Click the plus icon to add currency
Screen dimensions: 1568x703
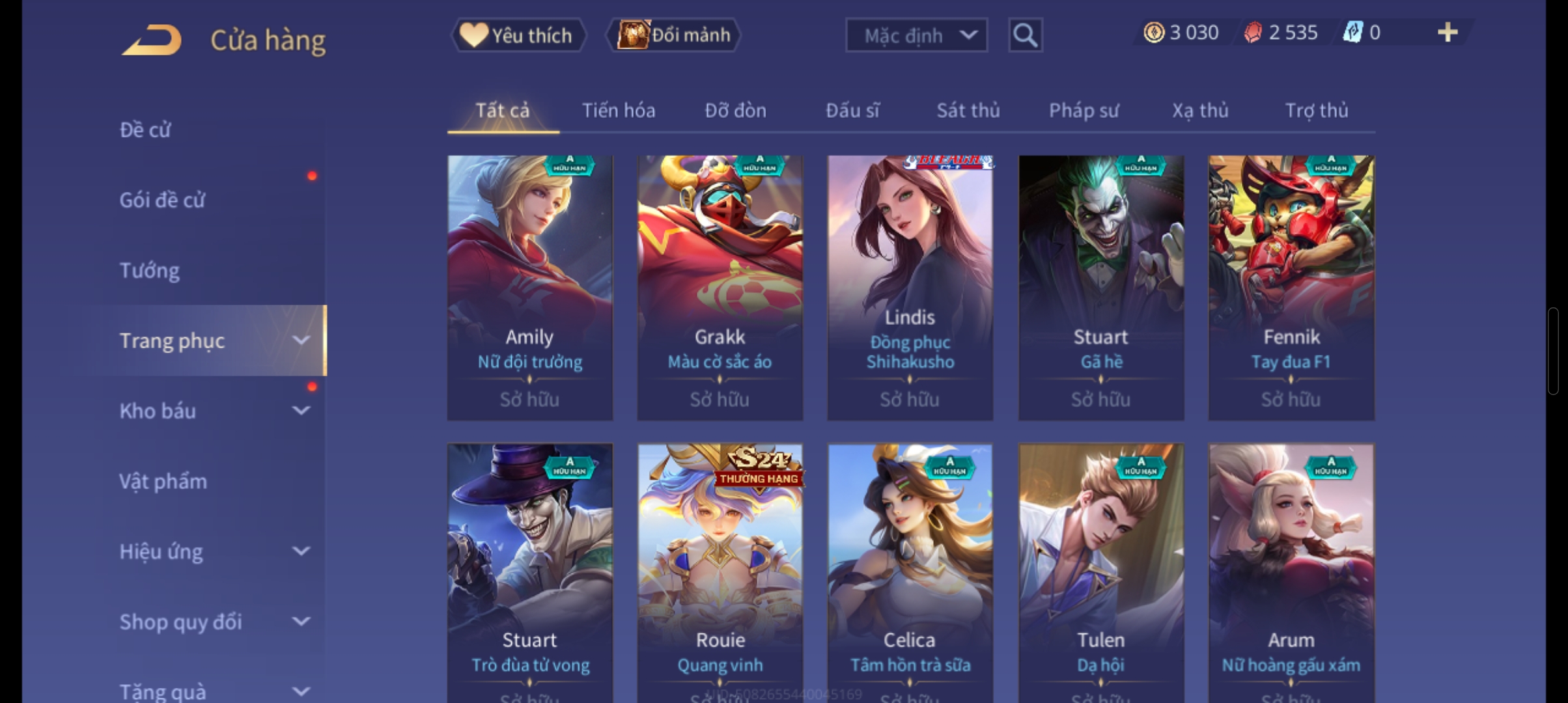click(1447, 33)
